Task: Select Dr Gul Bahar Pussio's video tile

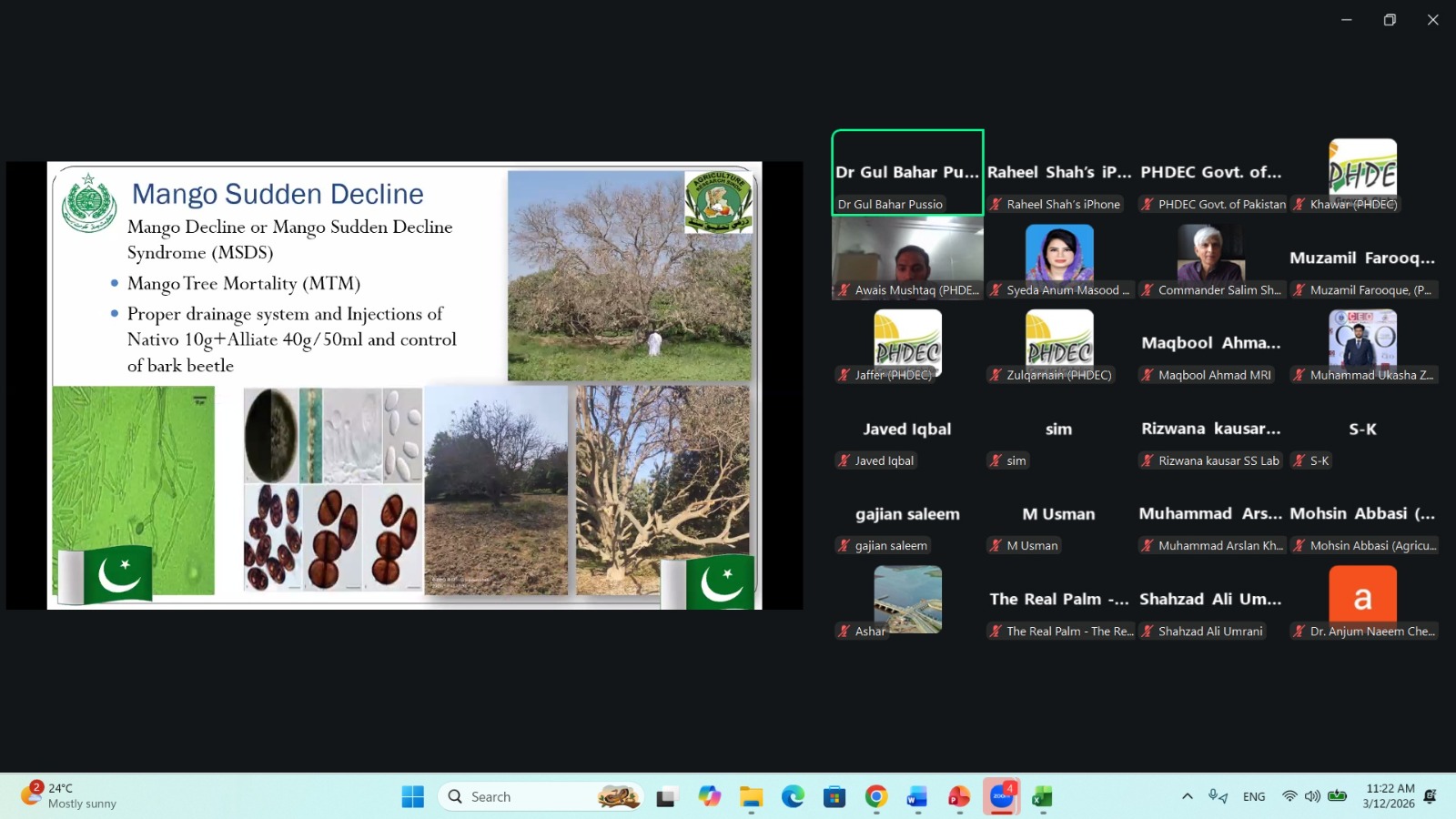Action: 907,173
